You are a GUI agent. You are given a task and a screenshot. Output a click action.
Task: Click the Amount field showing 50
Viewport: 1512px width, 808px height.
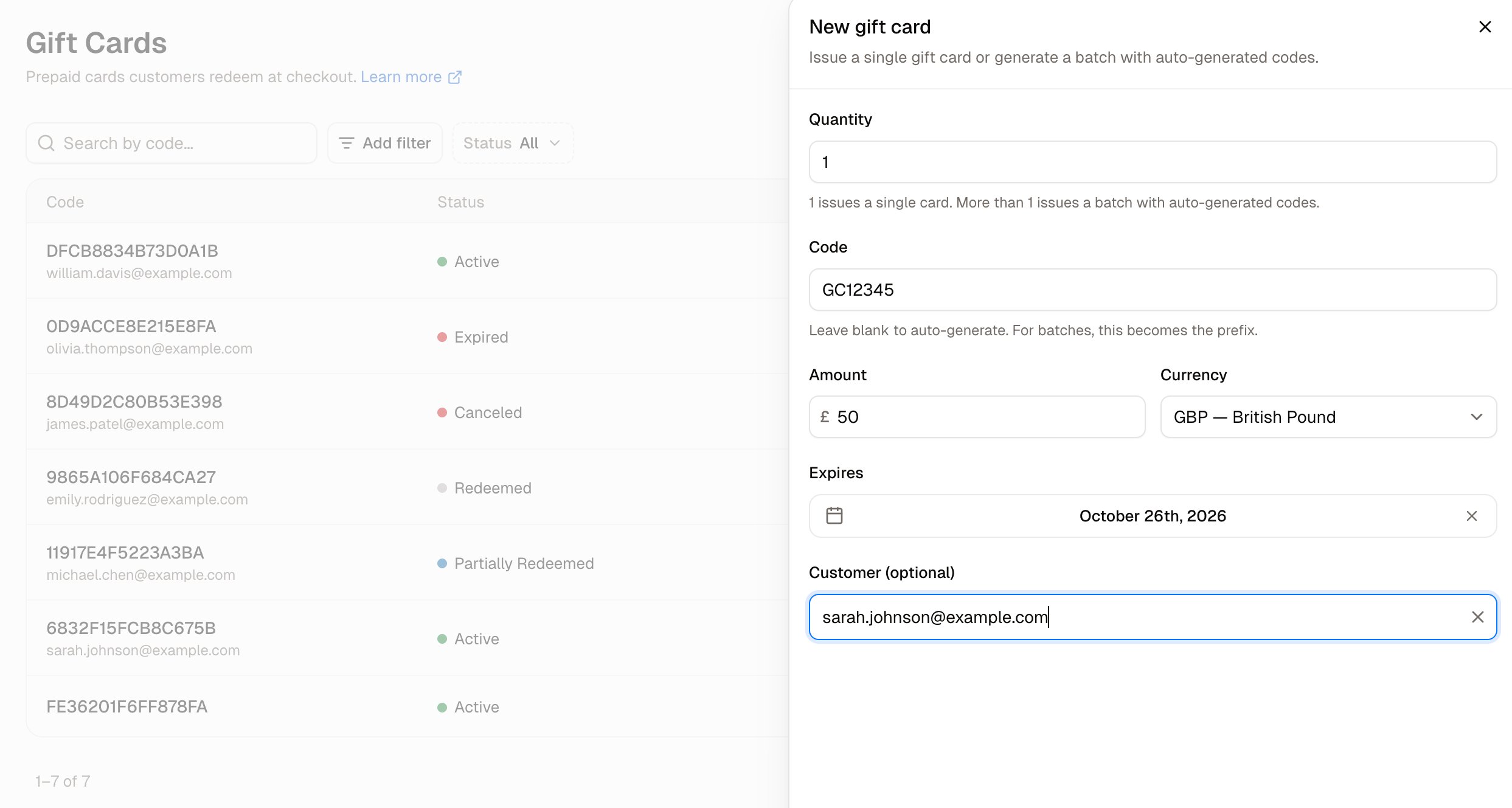(977, 417)
